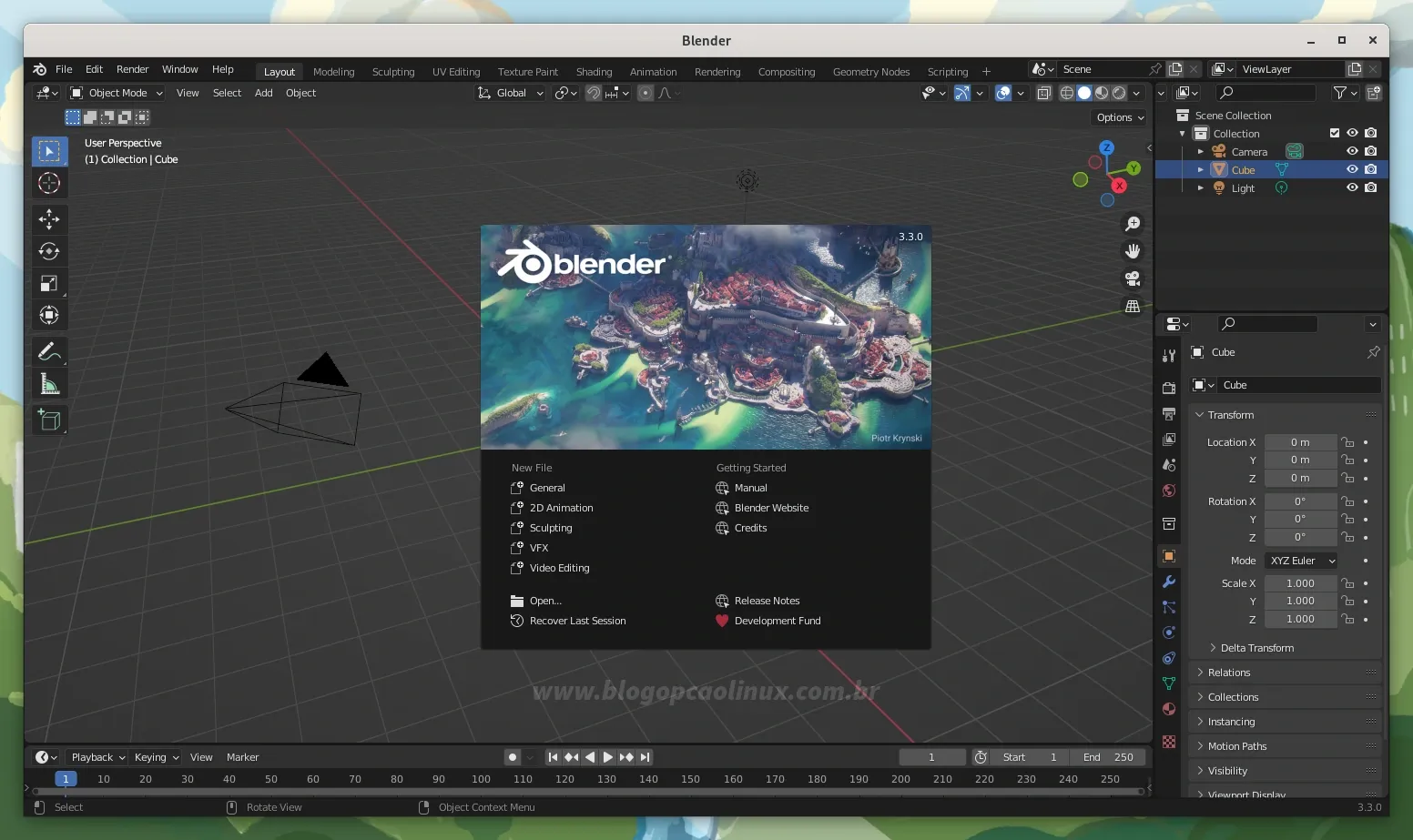The image size is (1413, 840).
Task: Disable Cube in renders camera icon
Action: tap(1371, 169)
